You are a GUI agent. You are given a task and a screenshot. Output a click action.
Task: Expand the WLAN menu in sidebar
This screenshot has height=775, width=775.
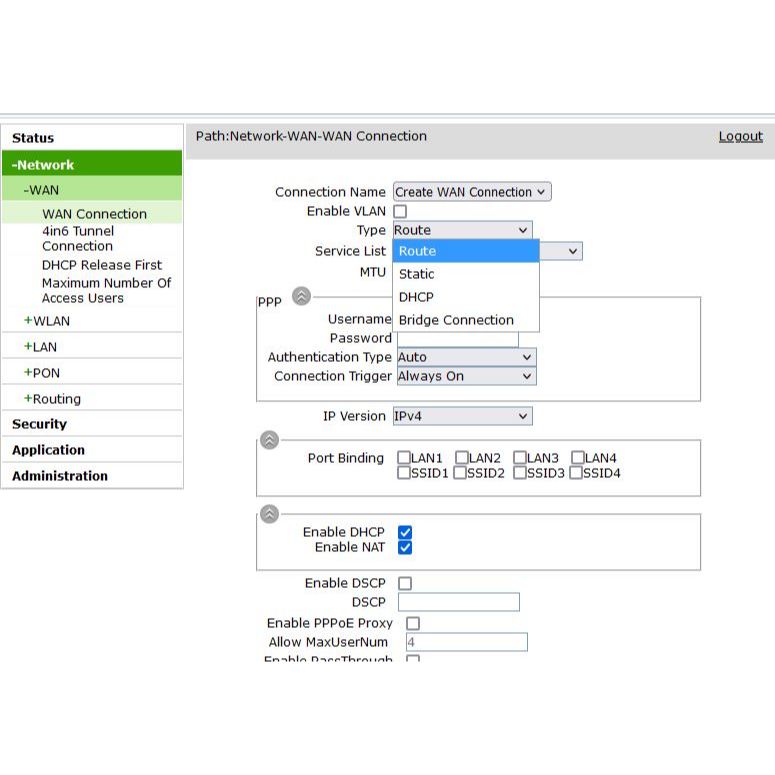(x=46, y=321)
